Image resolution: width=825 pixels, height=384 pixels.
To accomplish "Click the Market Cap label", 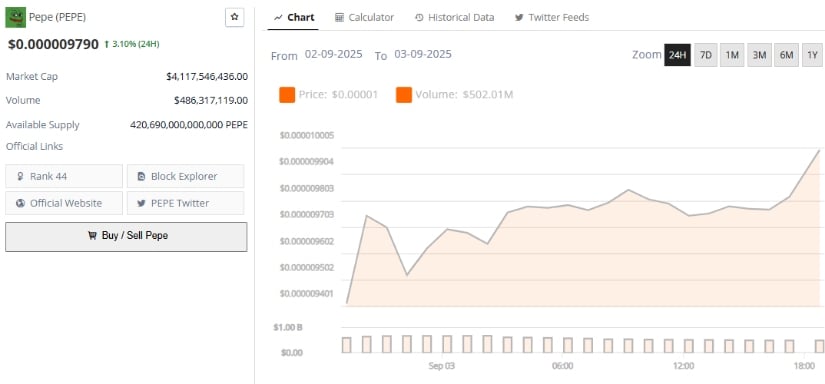I will pos(32,77).
